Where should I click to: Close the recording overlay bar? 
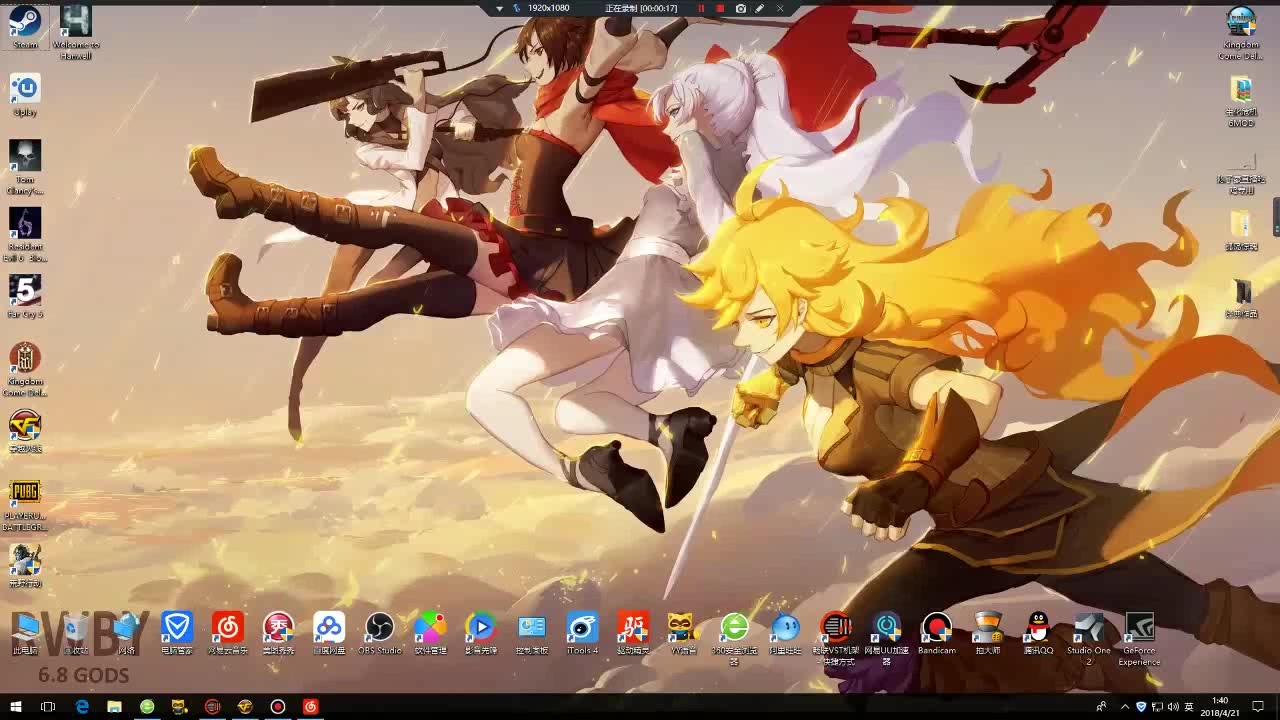click(780, 8)
